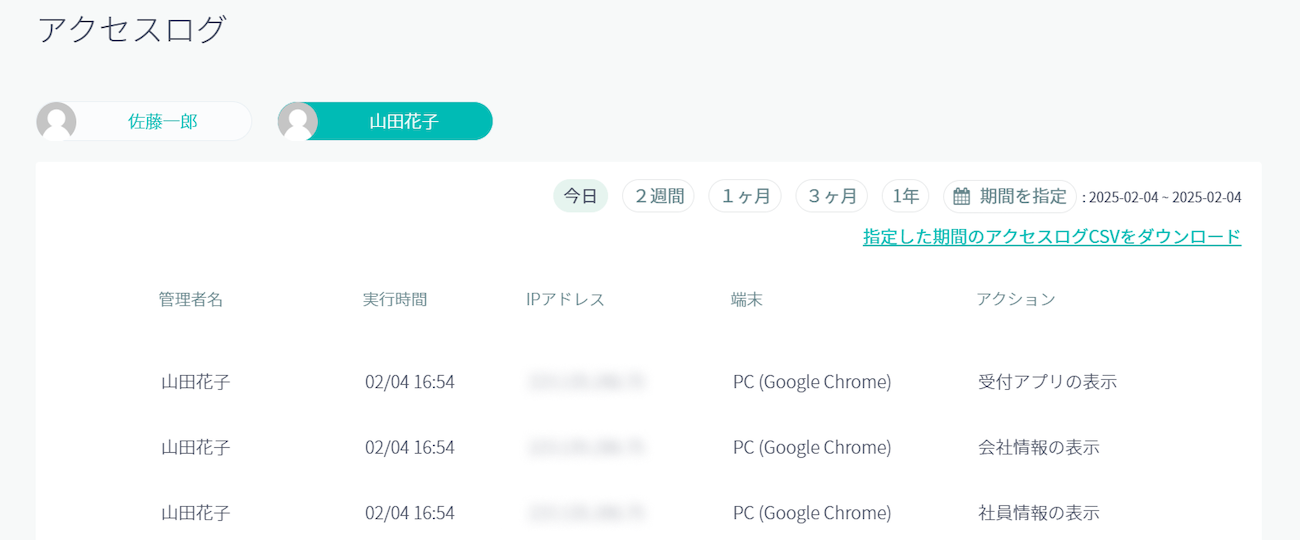Open the 期間を指定 date picker
The width and height of the screenshot is (1300, 540).
1010,196
